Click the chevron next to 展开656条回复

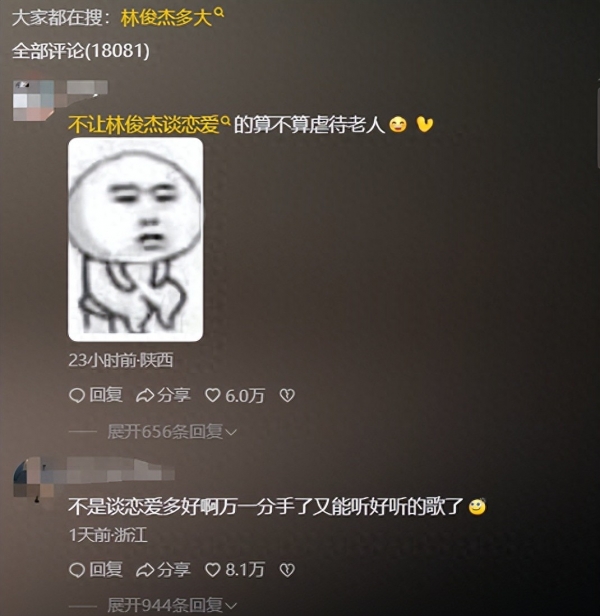pyautogui.click(x=231, y=433)
